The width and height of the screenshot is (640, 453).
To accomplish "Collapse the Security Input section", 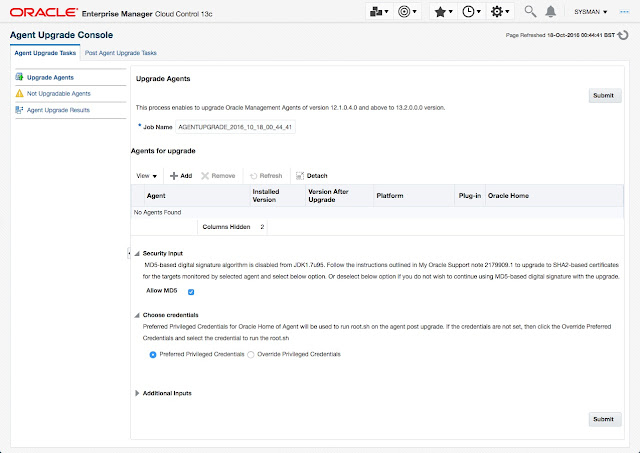I will point(137,253).
